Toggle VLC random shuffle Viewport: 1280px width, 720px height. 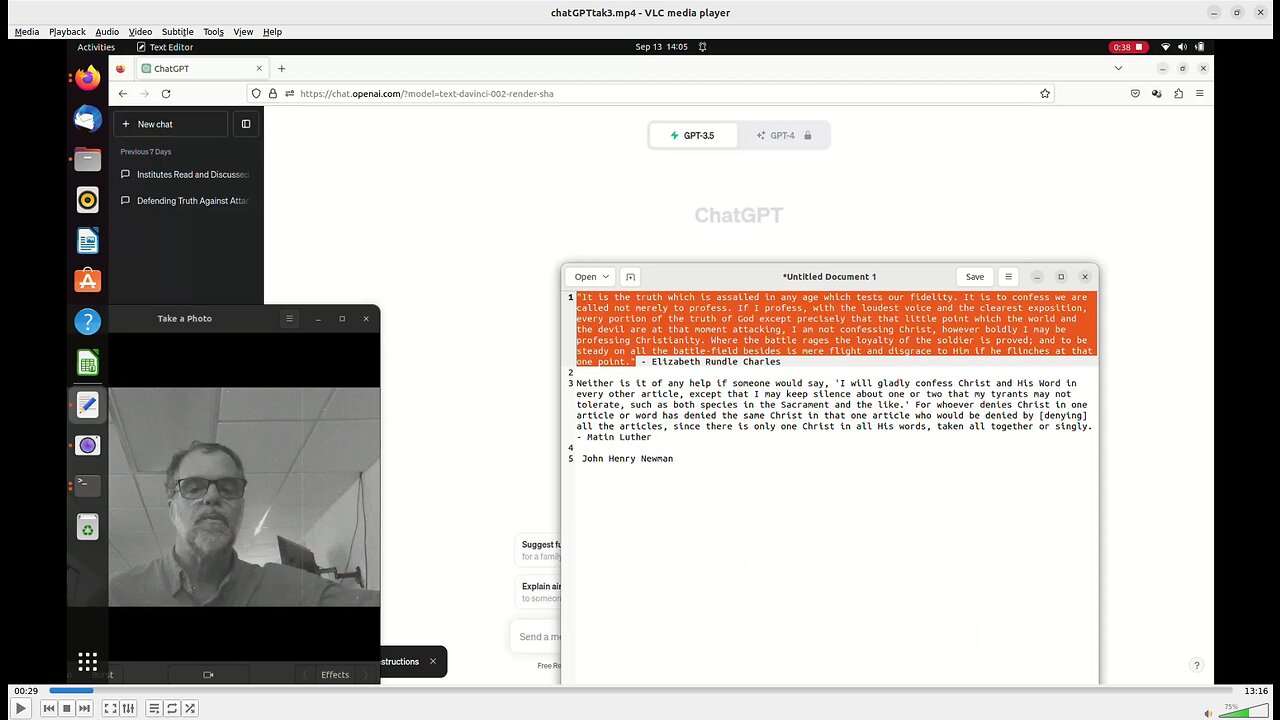190,708
